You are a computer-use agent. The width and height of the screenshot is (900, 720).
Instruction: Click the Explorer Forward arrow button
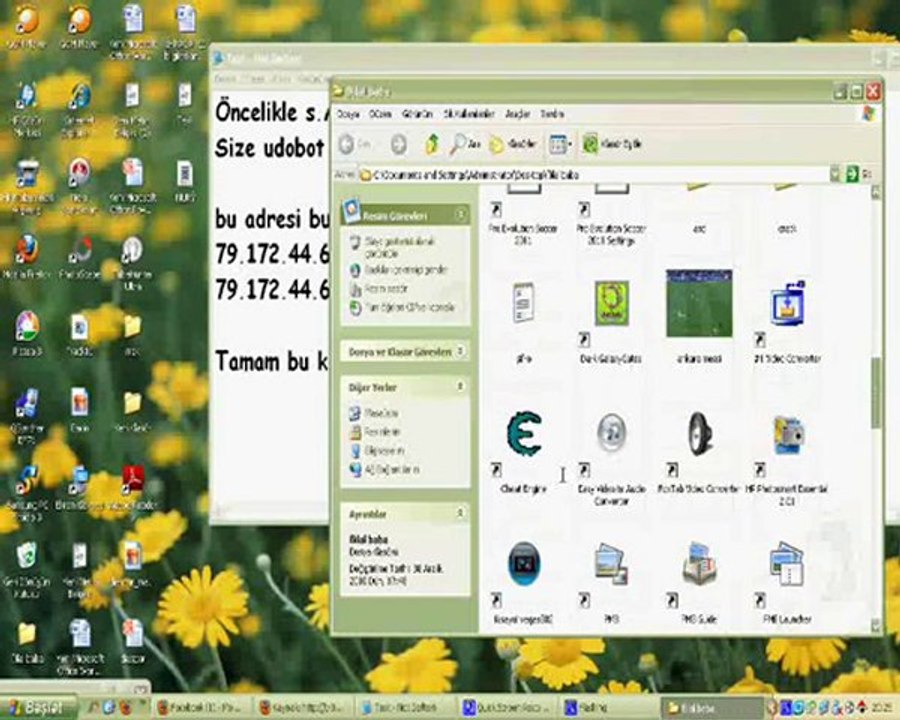pos(399,145)
